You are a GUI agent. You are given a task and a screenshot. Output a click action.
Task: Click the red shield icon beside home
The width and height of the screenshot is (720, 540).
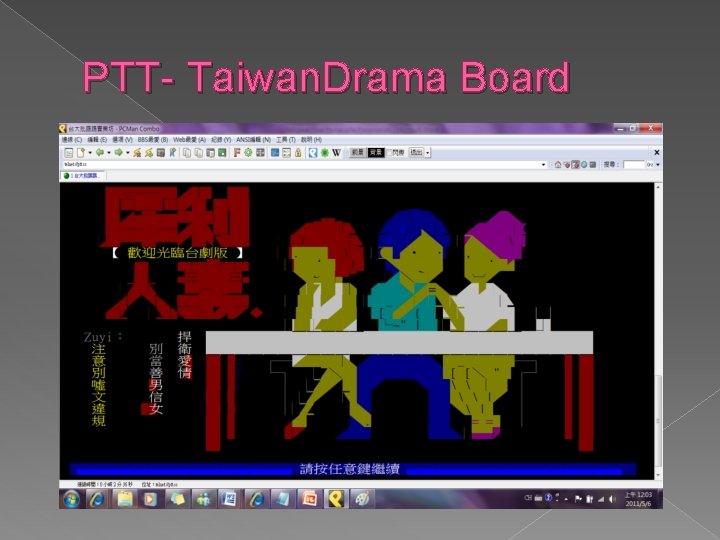(x=567, y=164)
